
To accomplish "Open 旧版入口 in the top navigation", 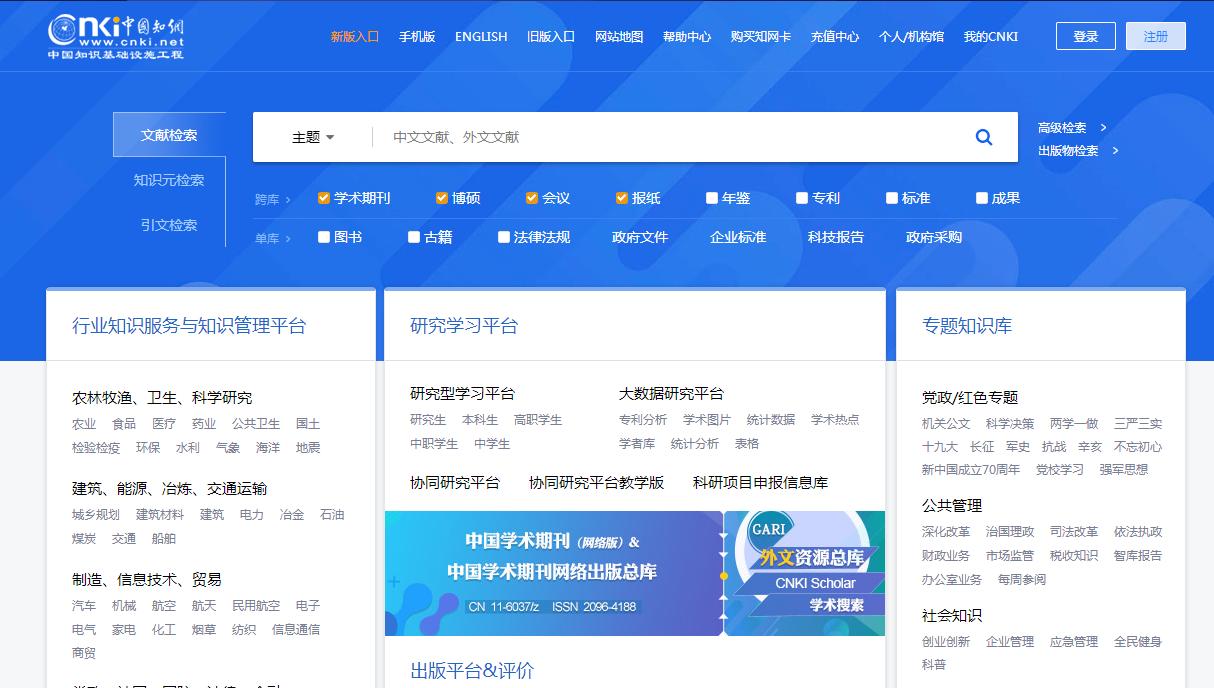I will coord(551,36).
